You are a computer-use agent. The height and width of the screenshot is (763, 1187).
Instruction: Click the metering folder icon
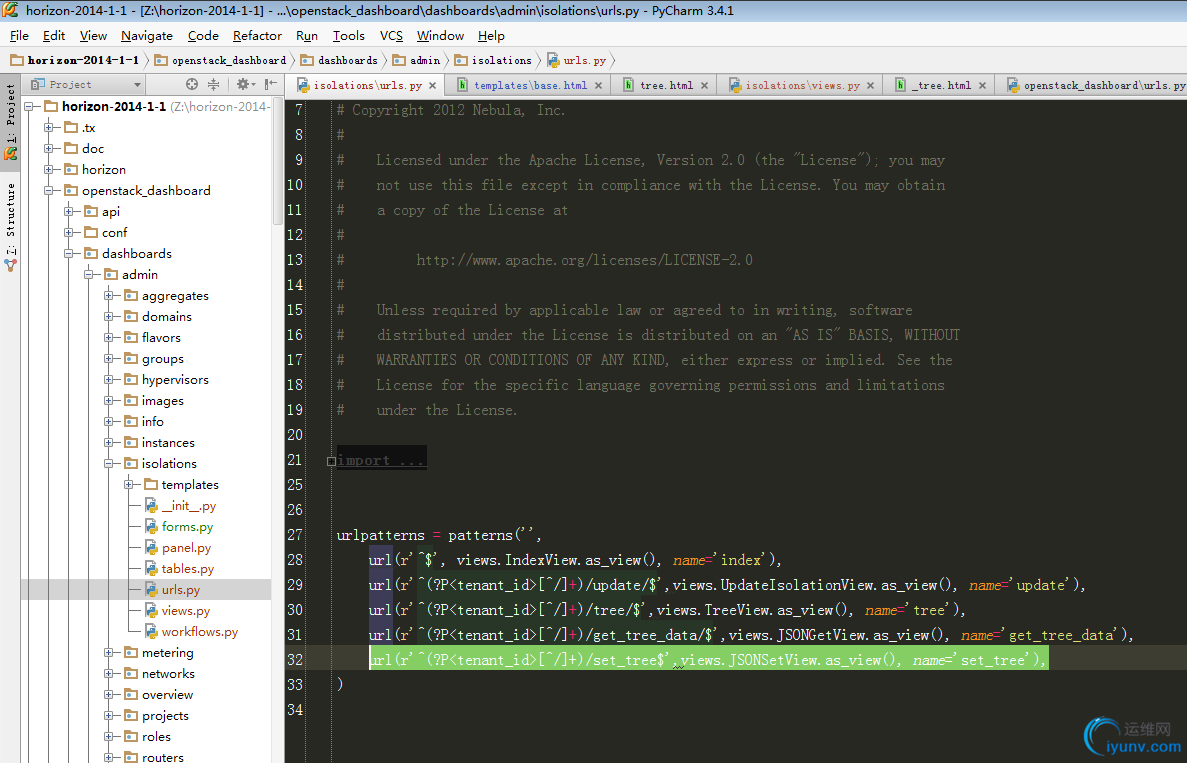131,652
